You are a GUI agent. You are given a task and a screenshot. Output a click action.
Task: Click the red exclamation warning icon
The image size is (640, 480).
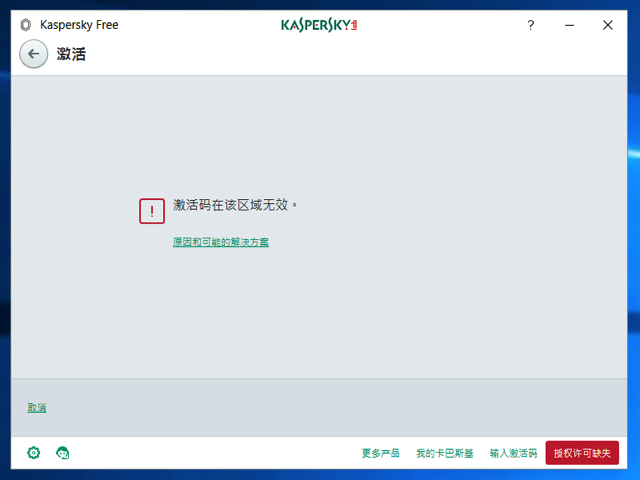[x=152, y=211]
